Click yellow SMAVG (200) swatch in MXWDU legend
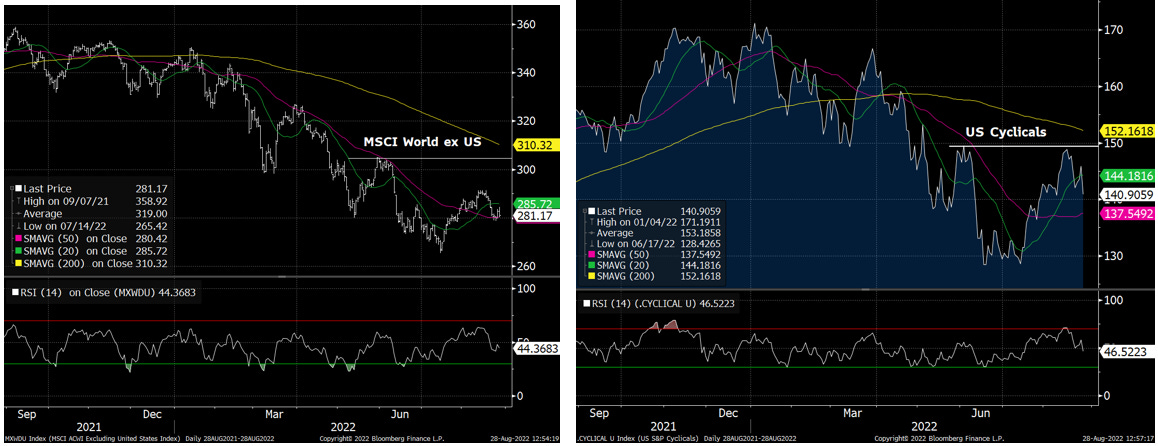1158x446 pixels. (18, 264)
